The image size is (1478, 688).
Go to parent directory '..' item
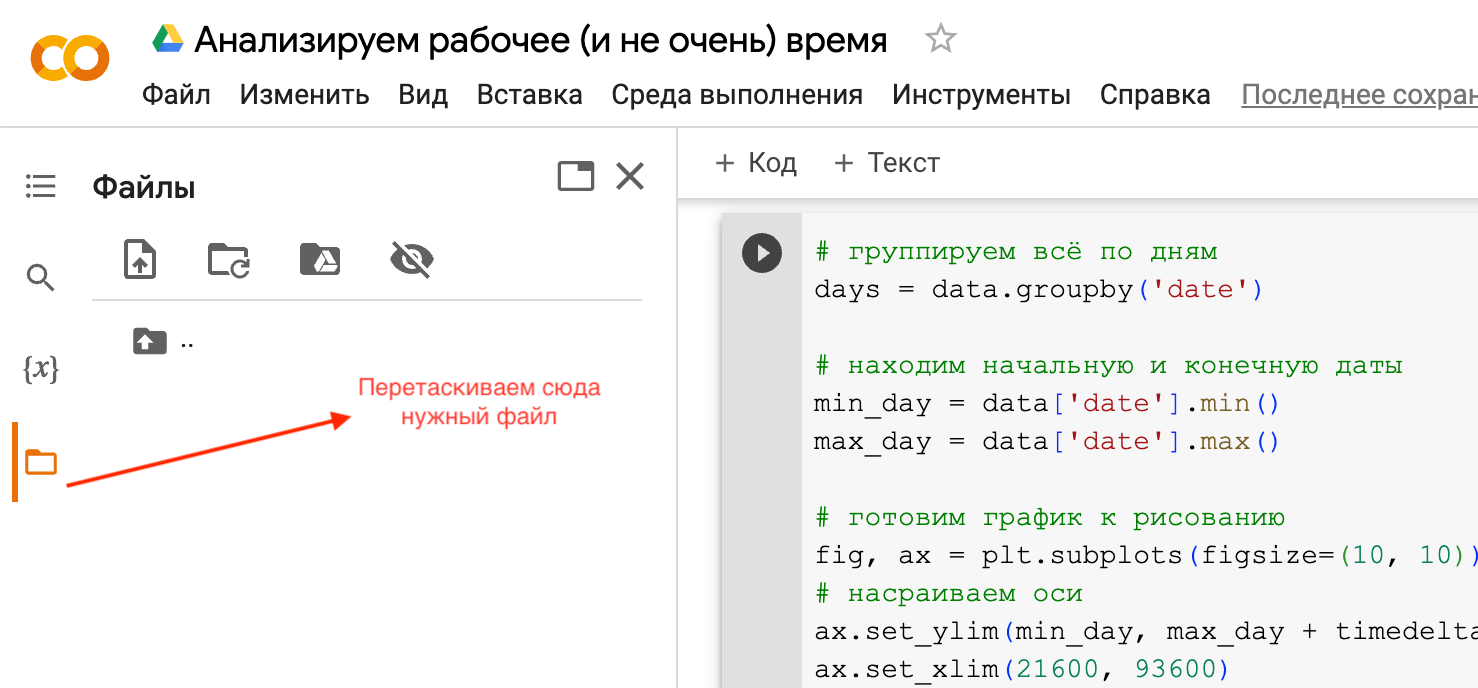tap(163, 342)
